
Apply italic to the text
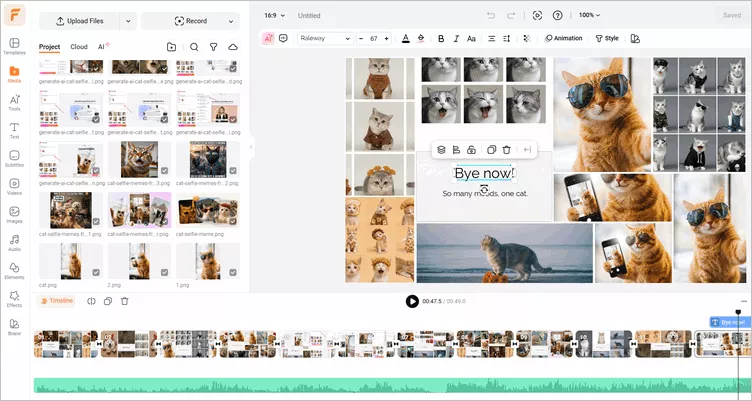click(x=456, y=38)
